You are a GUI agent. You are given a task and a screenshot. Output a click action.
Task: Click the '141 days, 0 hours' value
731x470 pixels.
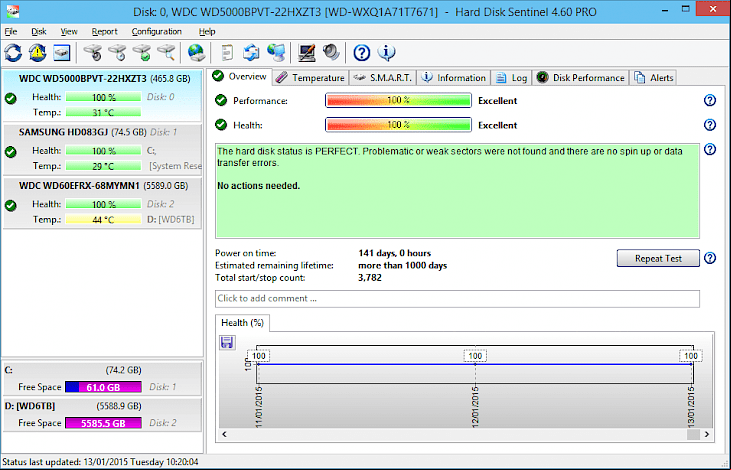point(394,253)
